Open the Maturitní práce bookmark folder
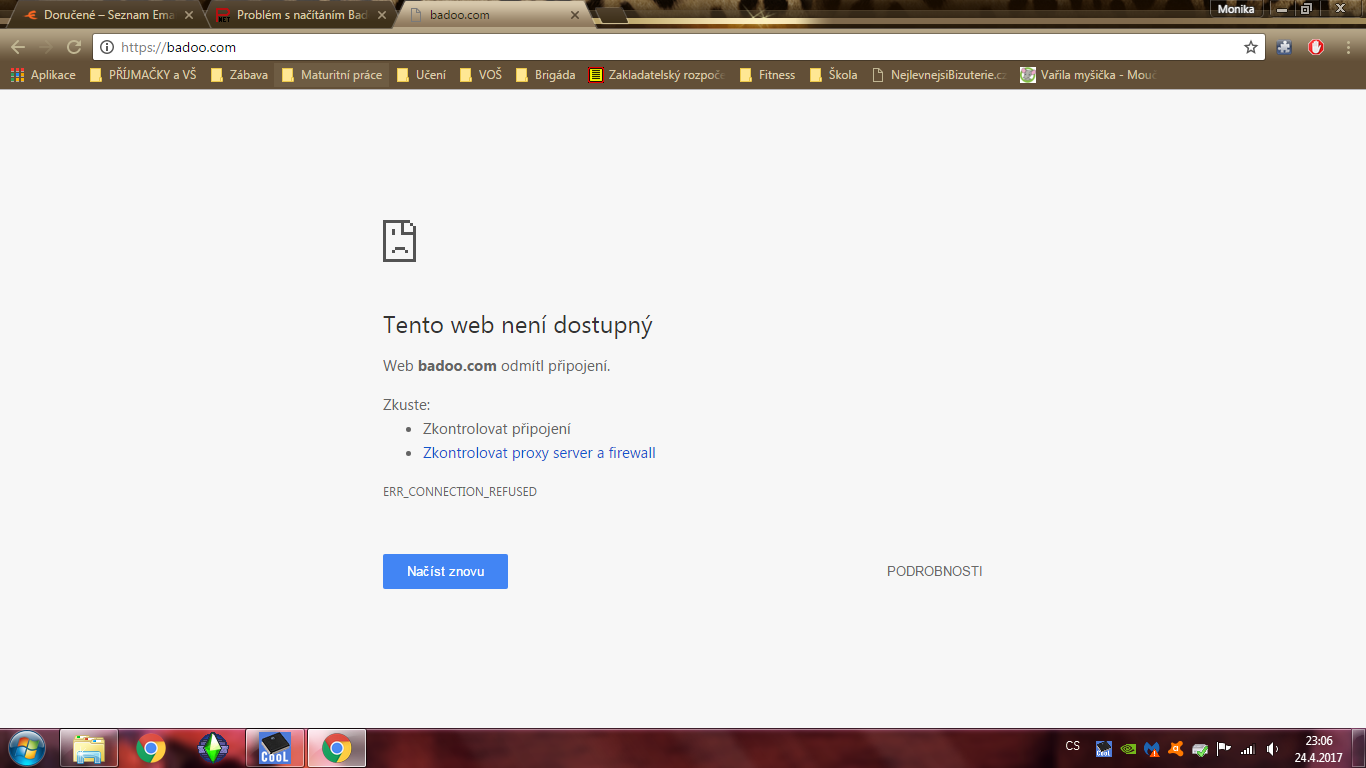 [x=332, y=75]
